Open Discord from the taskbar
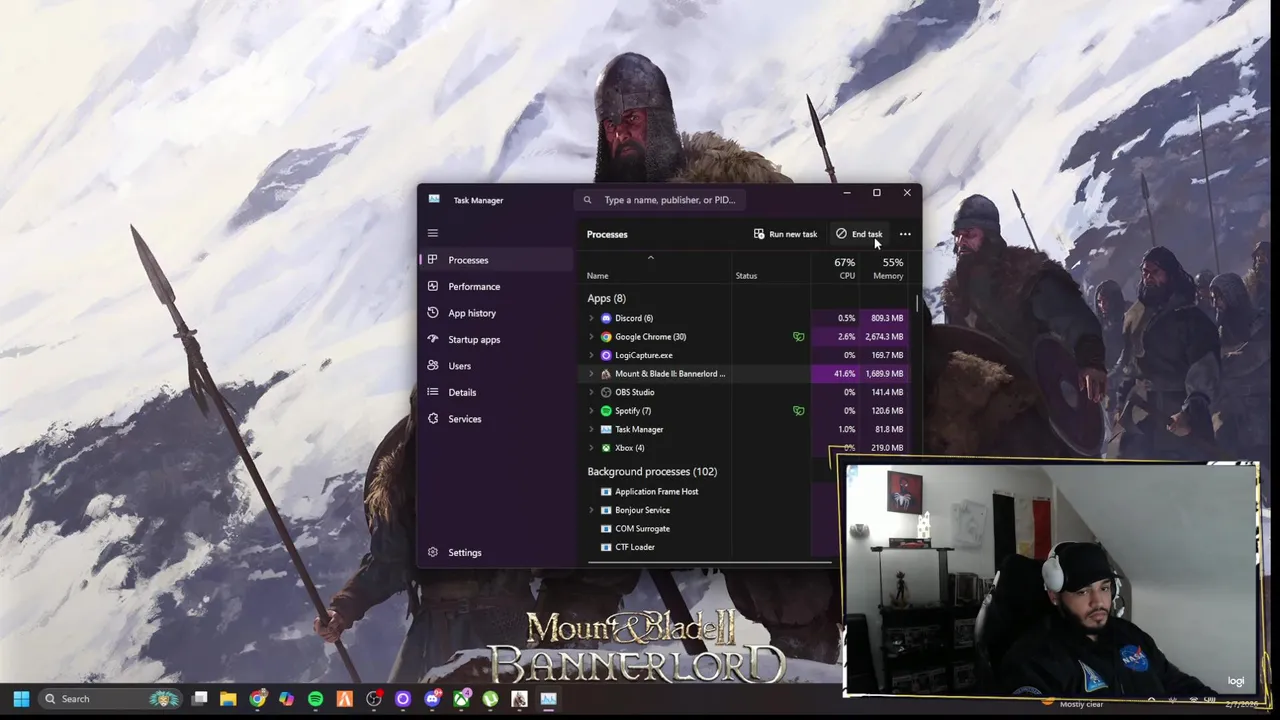1280x720 pixels. point(432,699)
